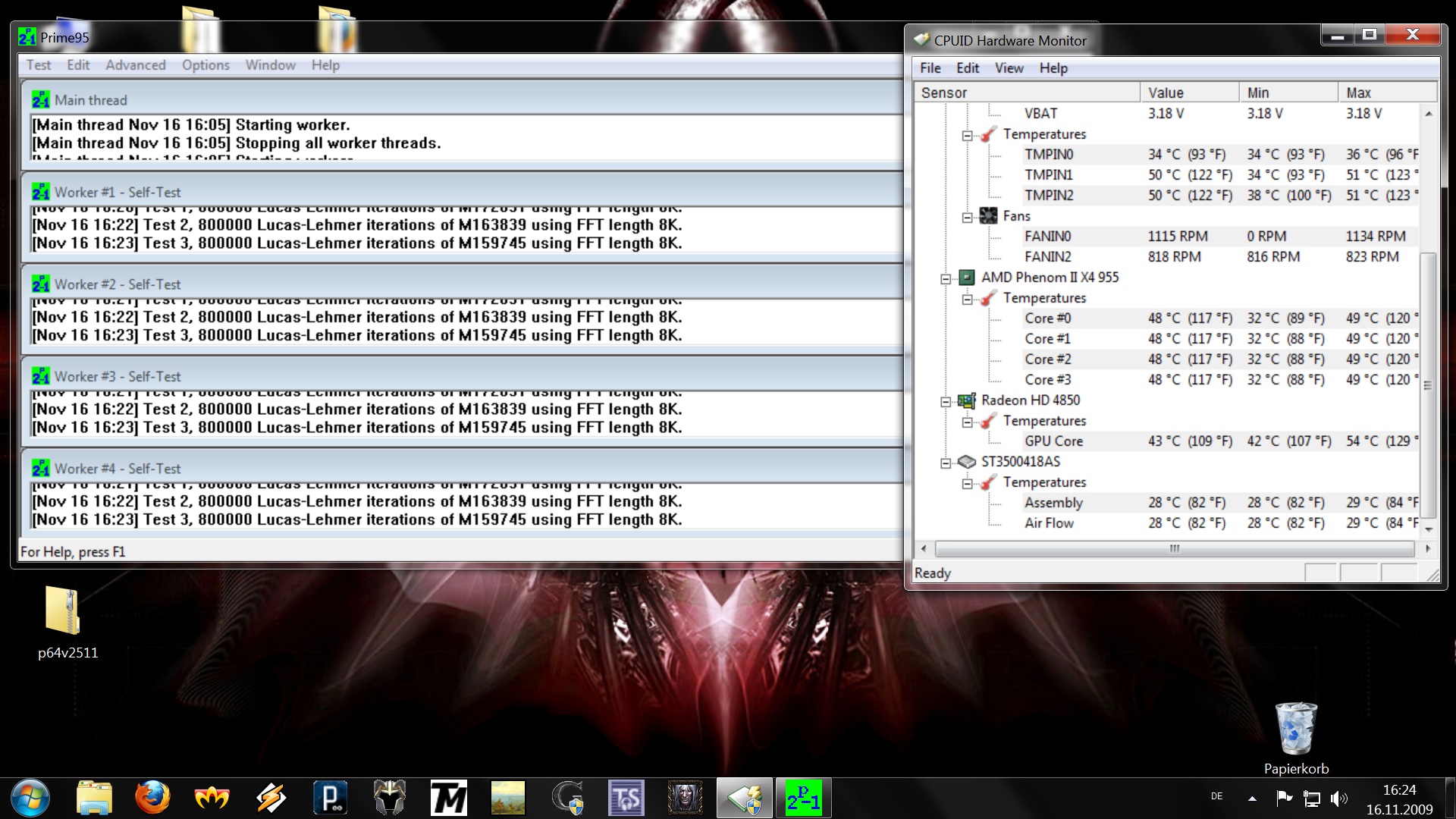Click the Value column header
This screenshot has width=1456, height=819.
[x=1189, y=93]
